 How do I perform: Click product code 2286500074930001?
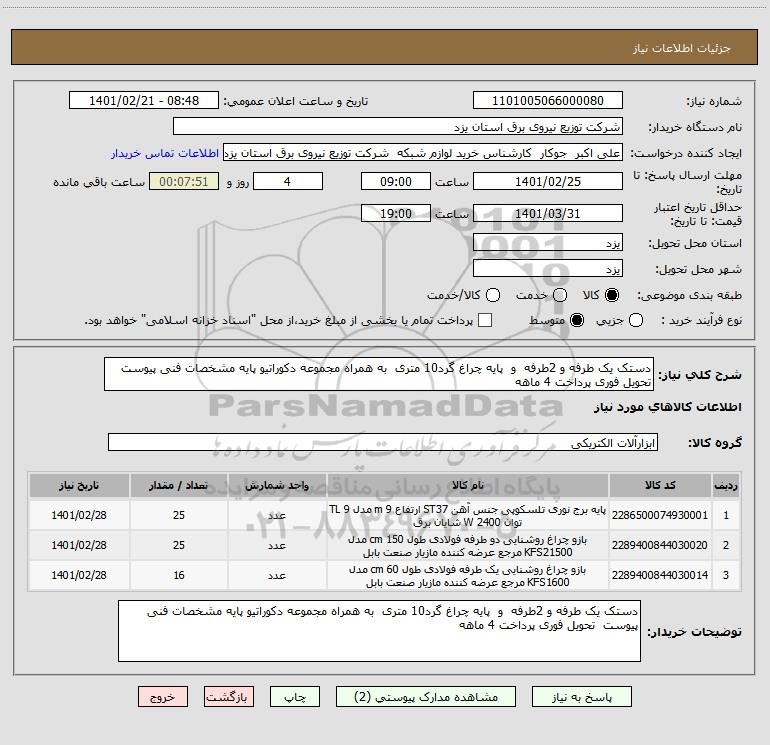tap(660, 515)
